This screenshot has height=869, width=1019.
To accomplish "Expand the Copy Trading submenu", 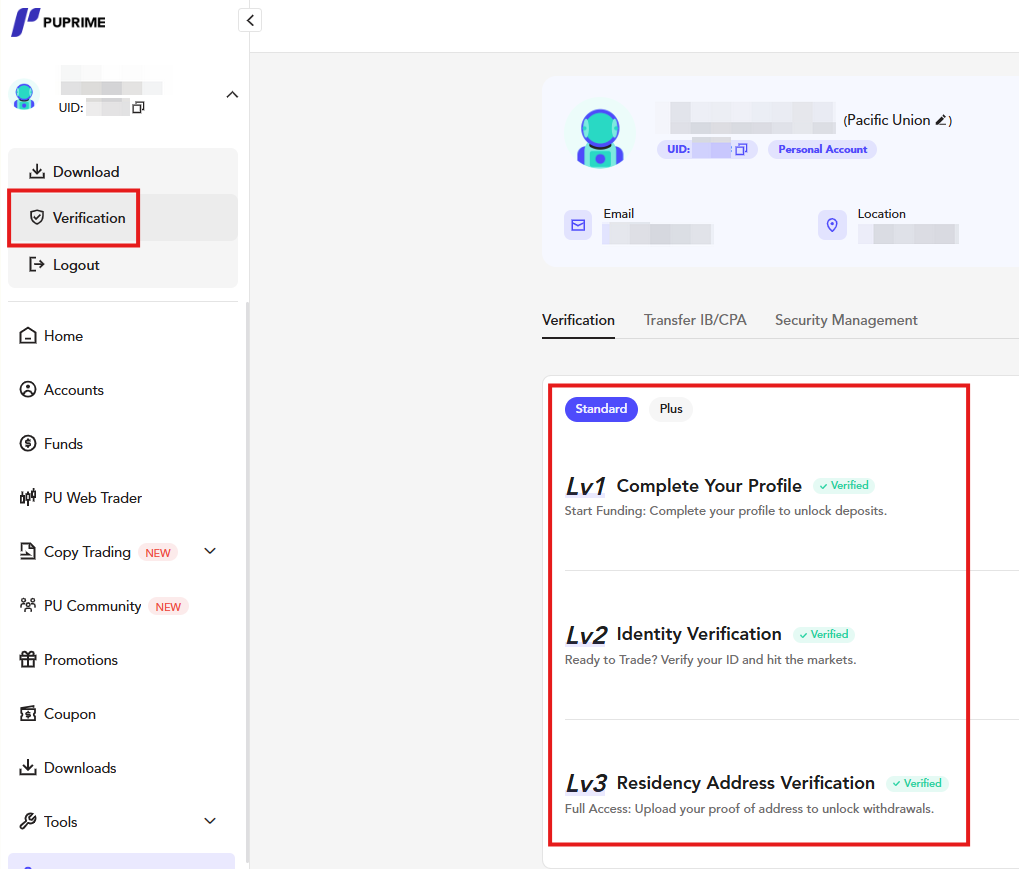I will click(x=210, y=551).
